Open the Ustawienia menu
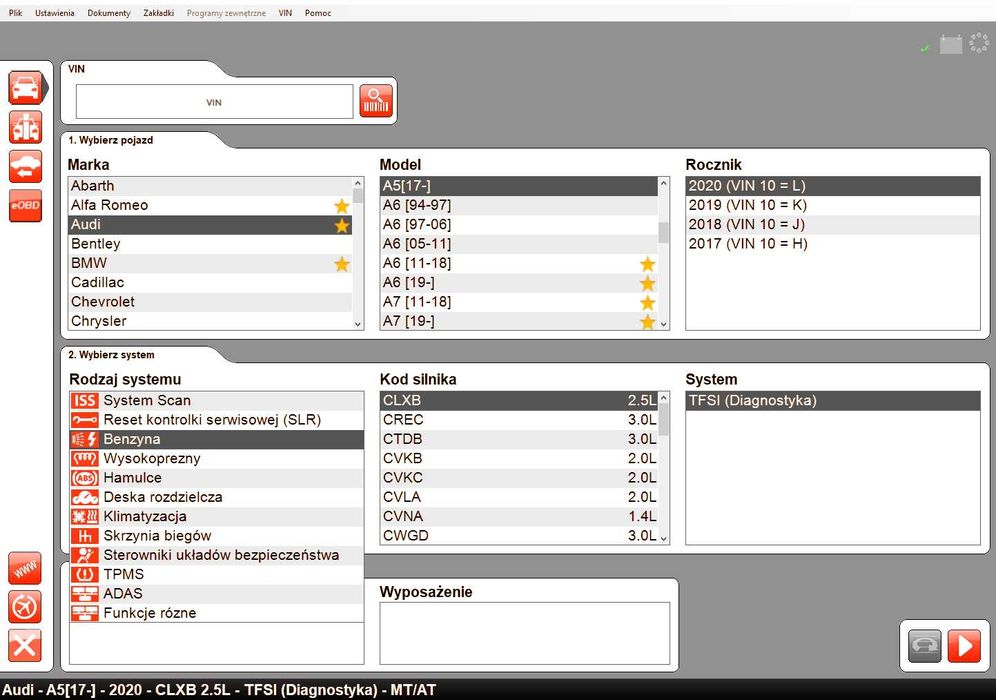The image size is (996, 700). (x=55, y=13)
